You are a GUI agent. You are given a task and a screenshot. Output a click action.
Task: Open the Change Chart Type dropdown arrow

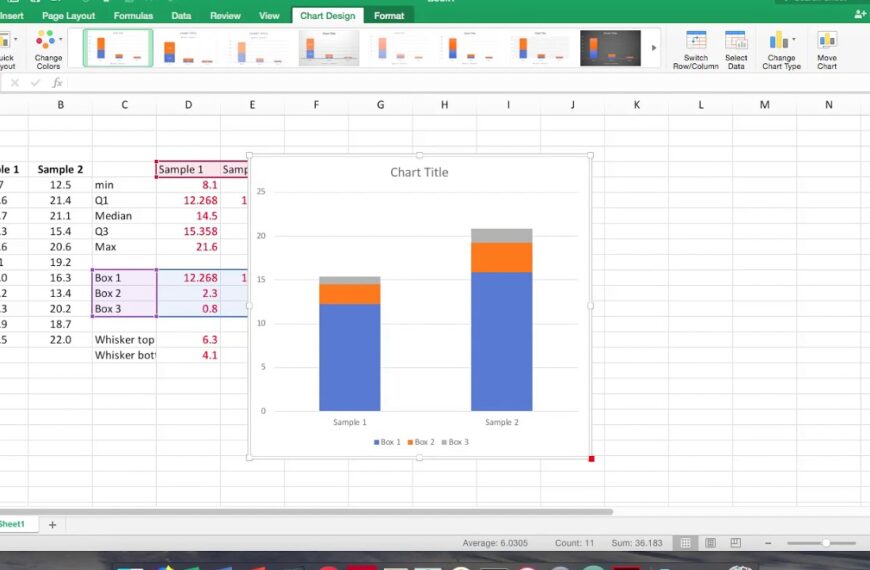(794, 39)
